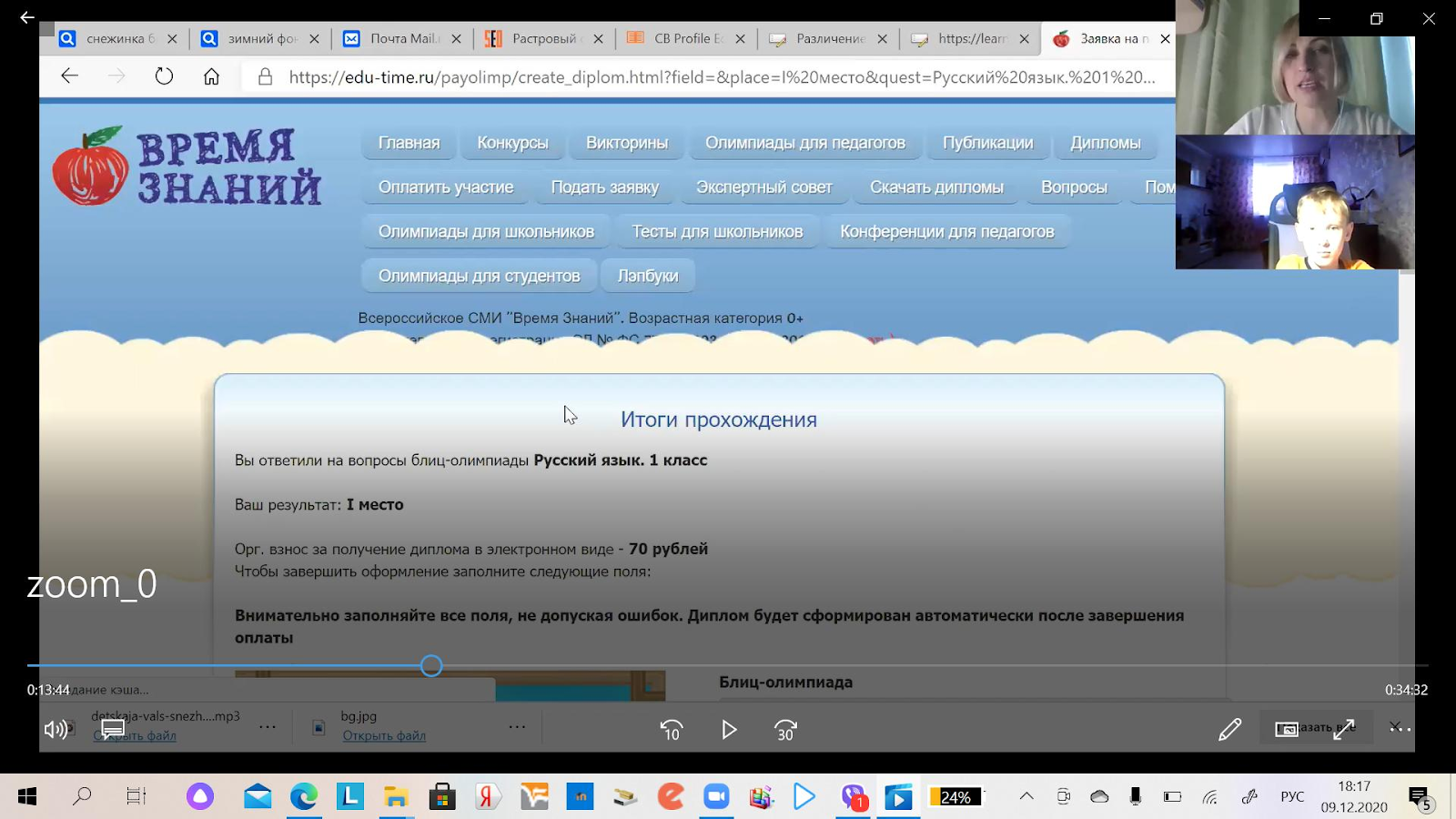Image resolution: width=1456 pixels, height=819 pixels.
Task: Open the 'Публикации' menu item
Action: pyautogui.click(x=987, y=143)
